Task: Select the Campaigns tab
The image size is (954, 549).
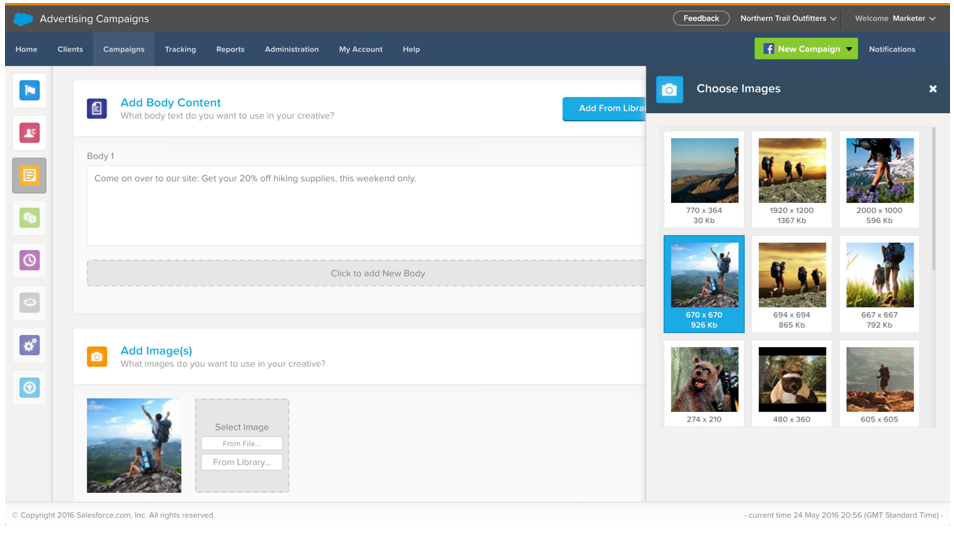Action: pos(124,49)
